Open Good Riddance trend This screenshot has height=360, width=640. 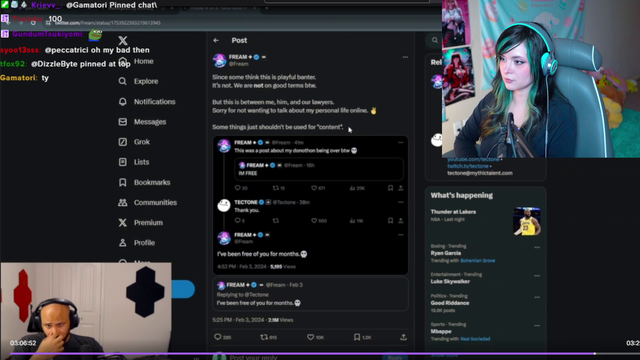pos(450,303)
